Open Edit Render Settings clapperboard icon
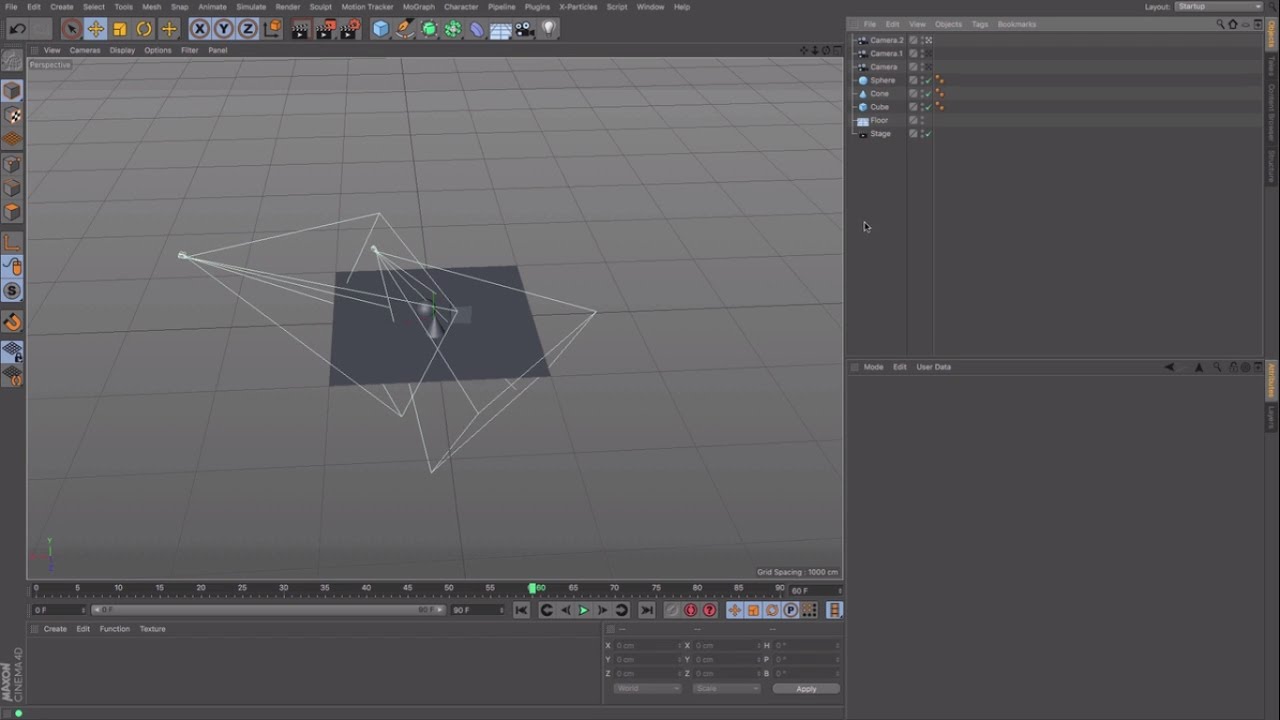1280x720 pixels. click(349, 29)
